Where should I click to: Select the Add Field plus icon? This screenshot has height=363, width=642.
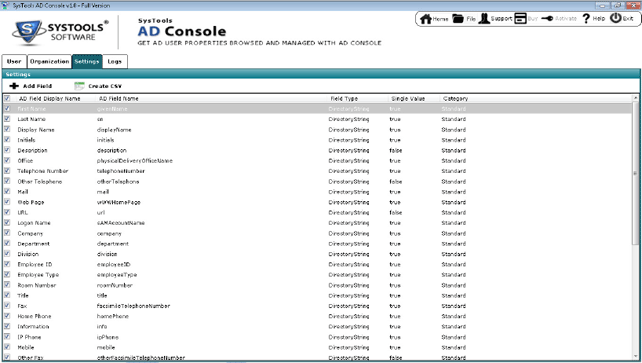click(x=14, y=86)
